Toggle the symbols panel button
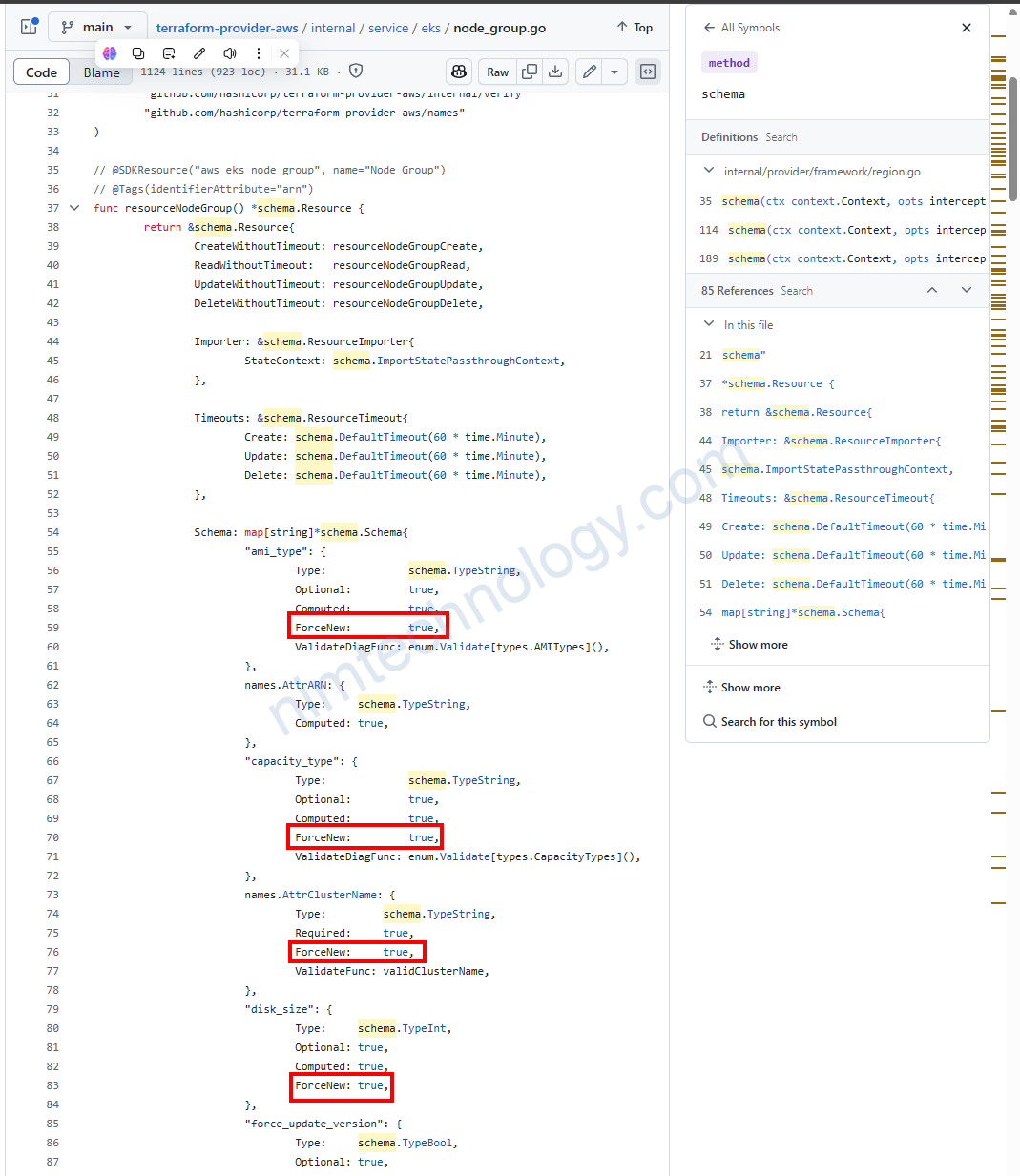Image resolution: width=1020 pixels, height=1176 pixels. tap(648, 72)
